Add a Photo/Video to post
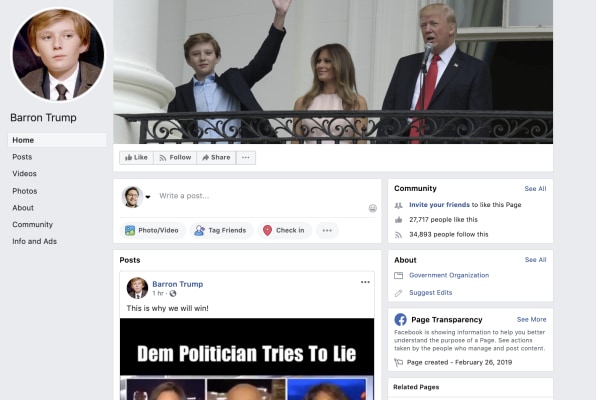This screenshot has height=400, width=596. (x=152, y=230)
